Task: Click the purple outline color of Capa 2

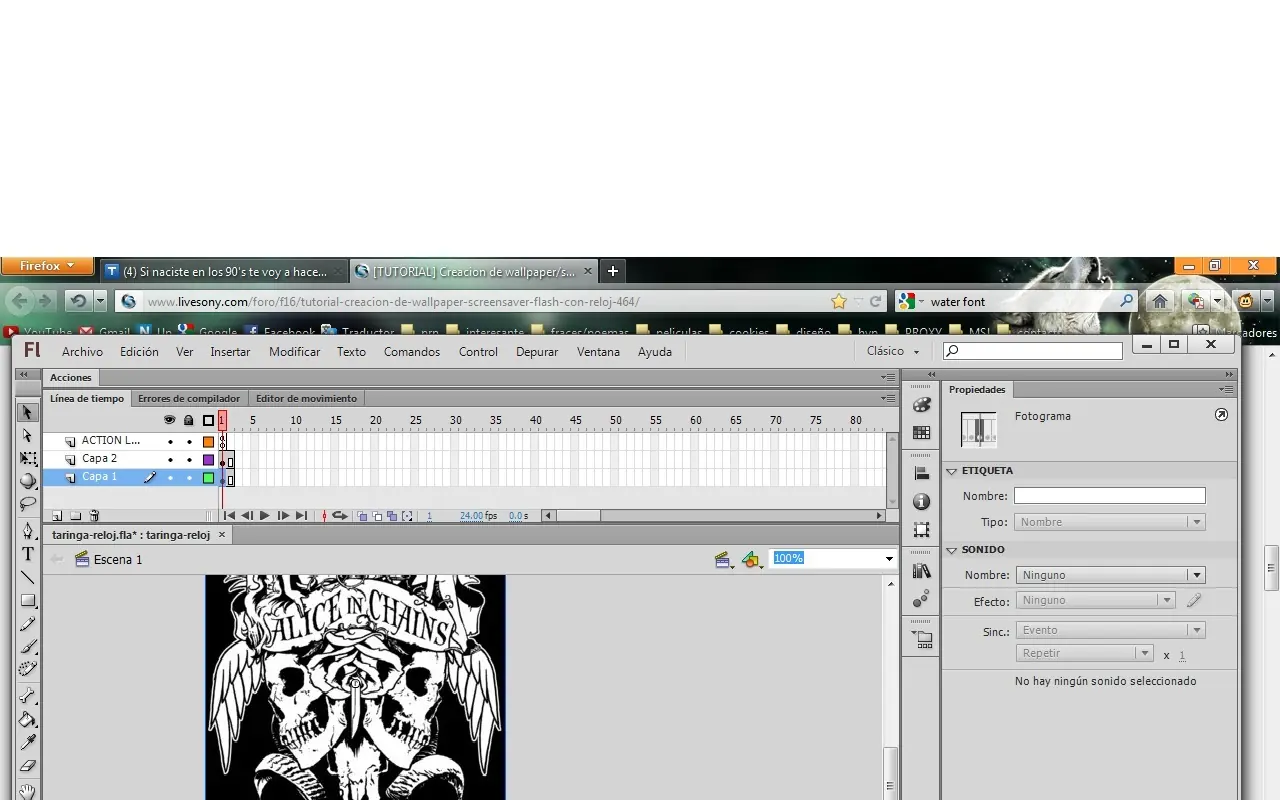Action: [x=208, y=460]
